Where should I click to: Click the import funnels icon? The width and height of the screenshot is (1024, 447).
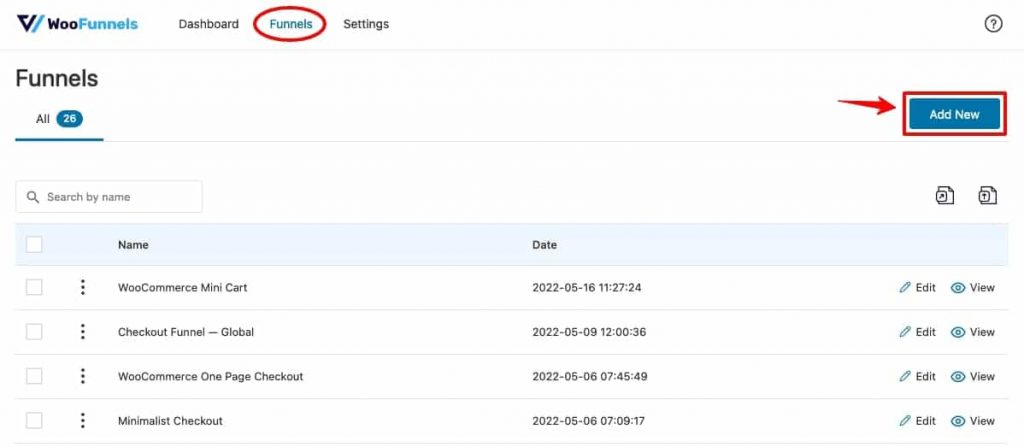click(987, 195)
